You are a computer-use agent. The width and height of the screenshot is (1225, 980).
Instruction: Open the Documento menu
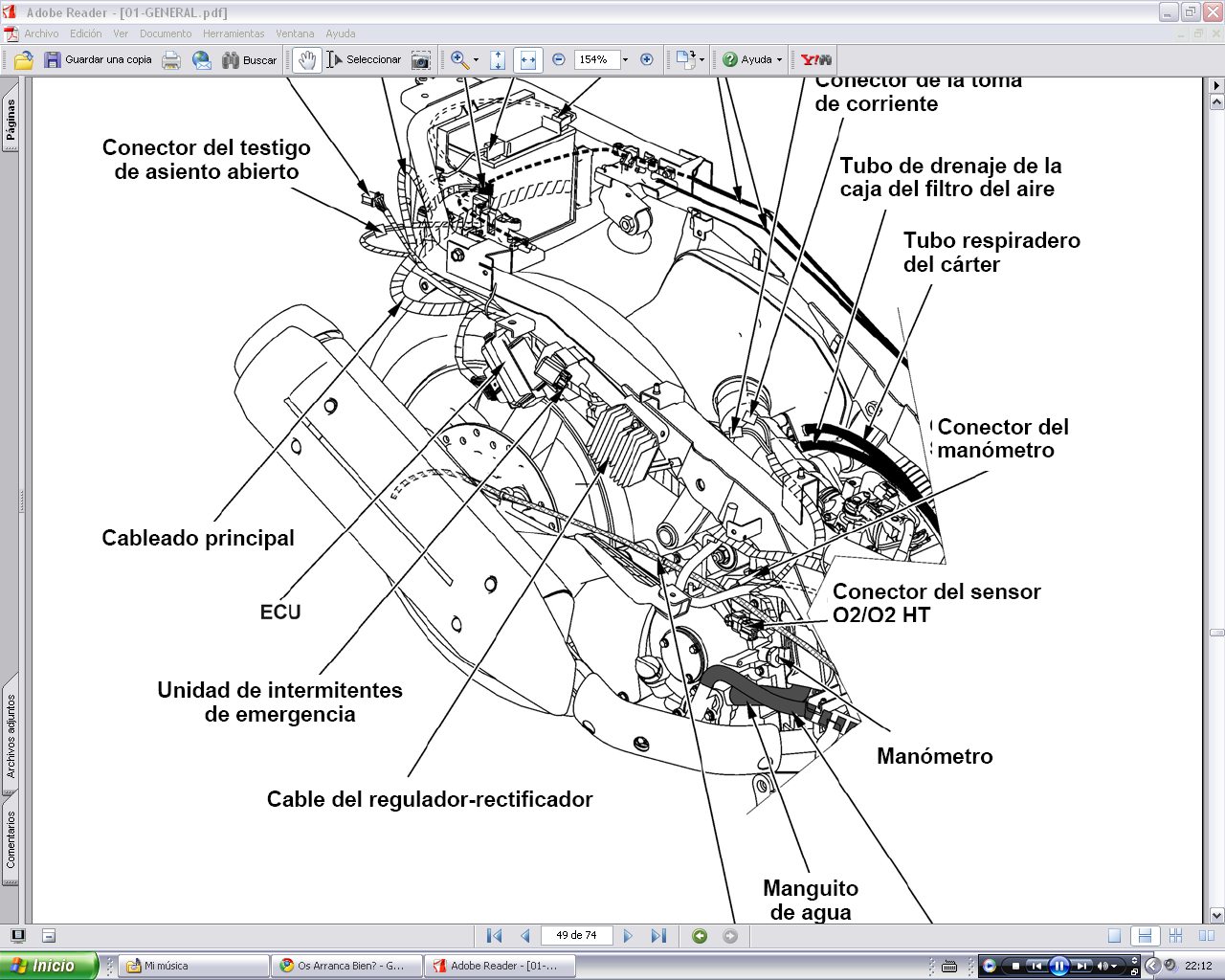click(x=166, y=33)
